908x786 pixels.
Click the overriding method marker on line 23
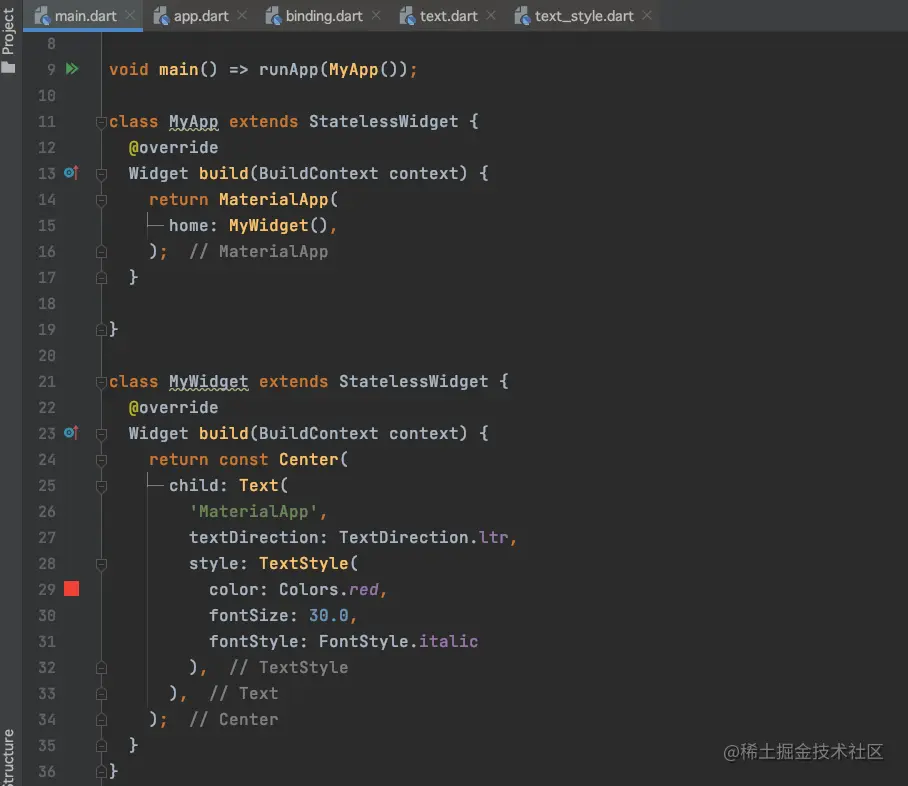70,433
